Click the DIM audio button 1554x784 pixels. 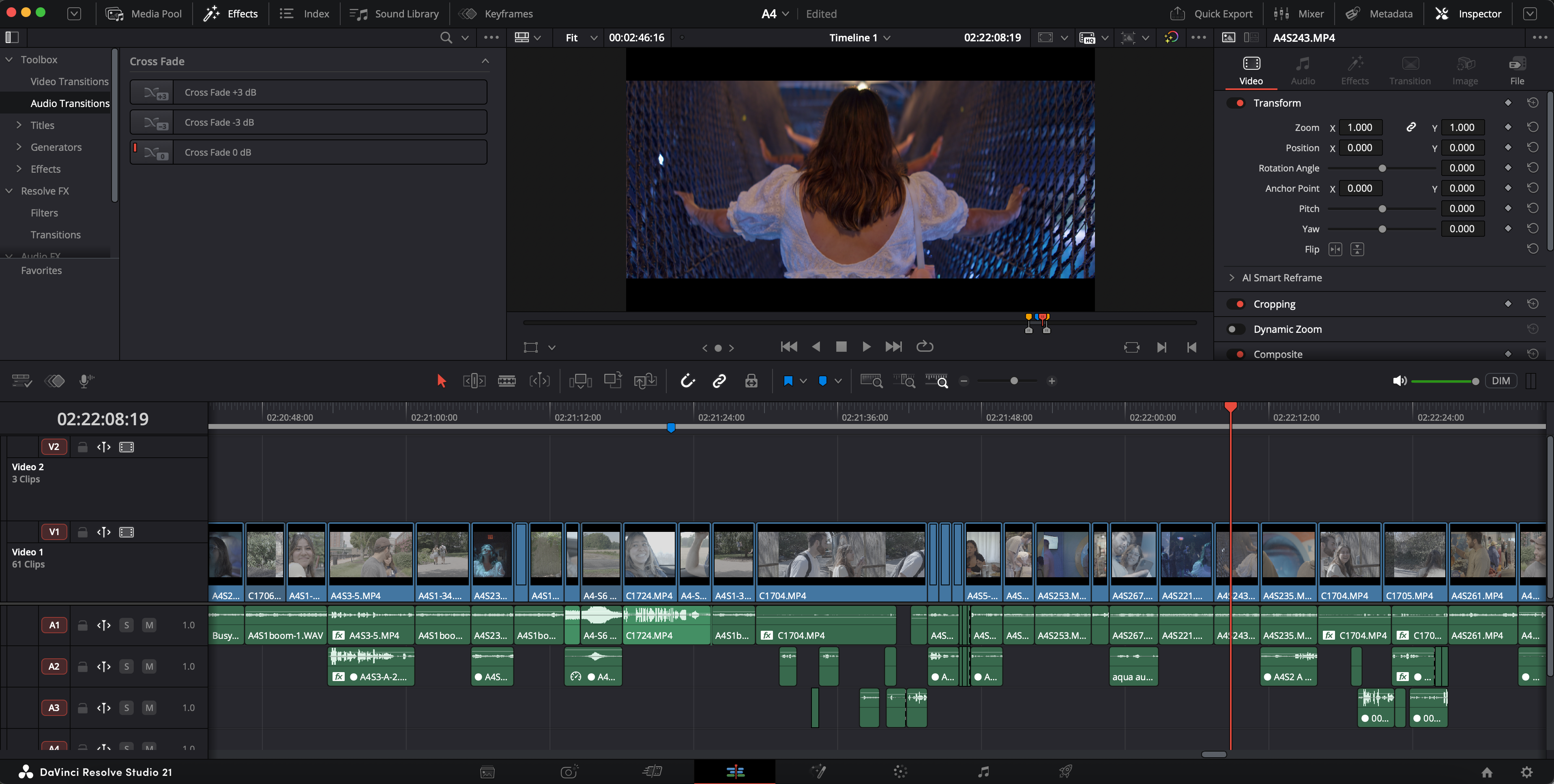(x=1500, y=381)
